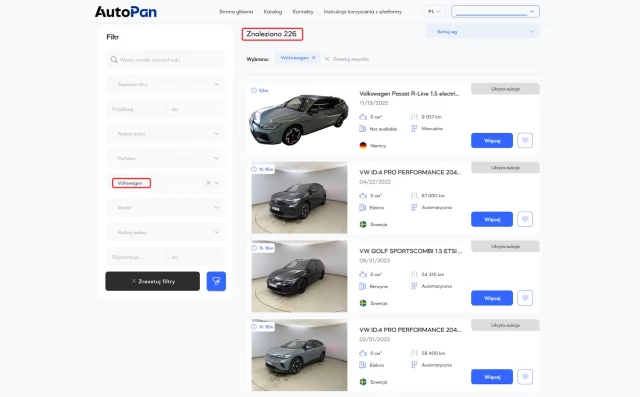Click engine icon on 58 400 km ID.4 card
Viewport: 640px width, 397px height.
click(x=363, y=353)
